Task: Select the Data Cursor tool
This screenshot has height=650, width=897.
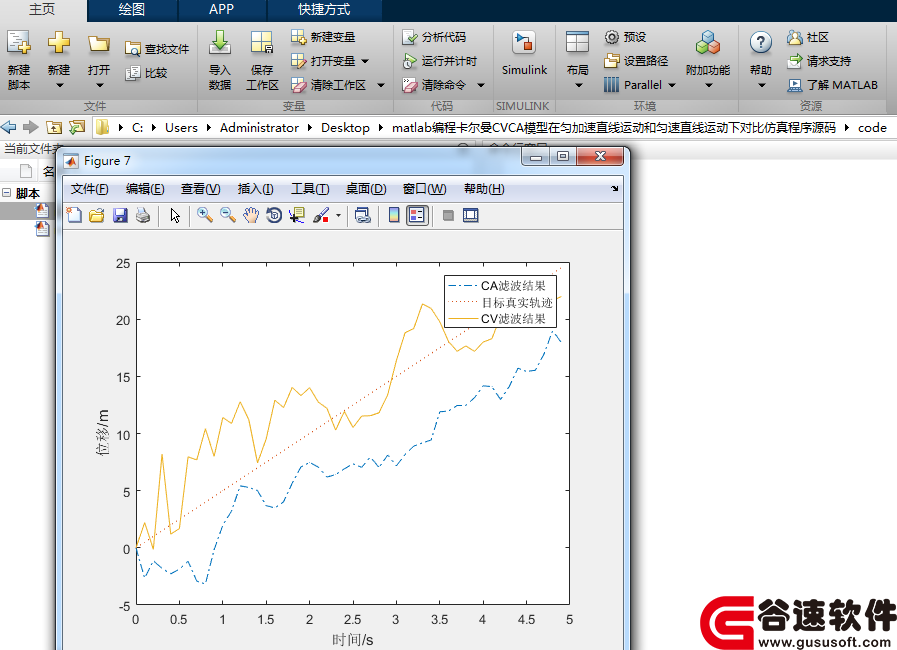Action: click(x=297, y=215)
